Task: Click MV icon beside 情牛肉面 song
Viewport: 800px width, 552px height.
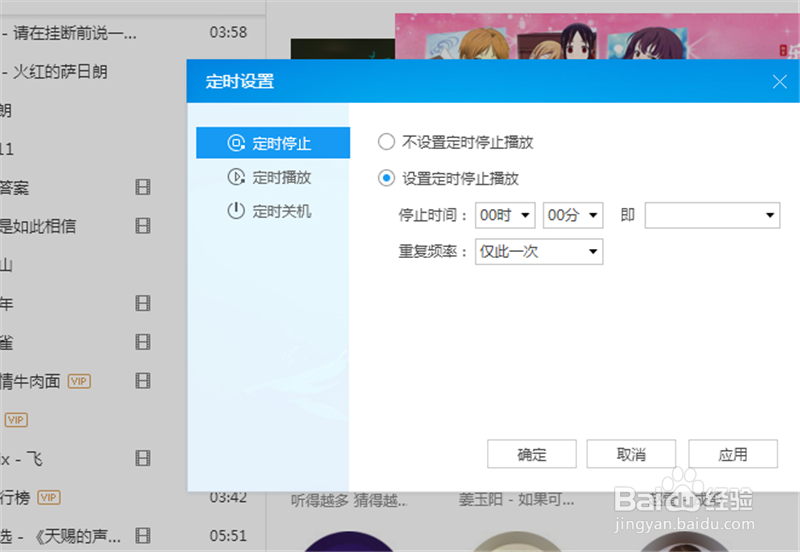Action: coord(143,381)
